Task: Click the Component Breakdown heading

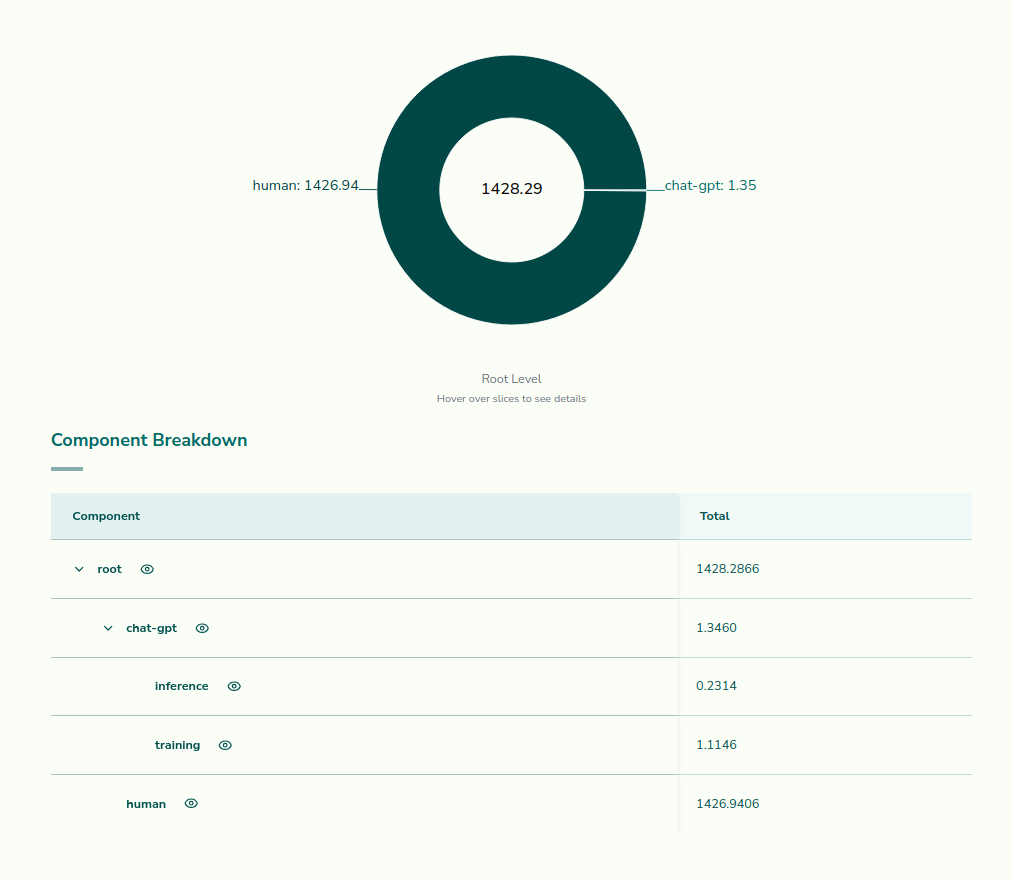Action: click(149, 440)
